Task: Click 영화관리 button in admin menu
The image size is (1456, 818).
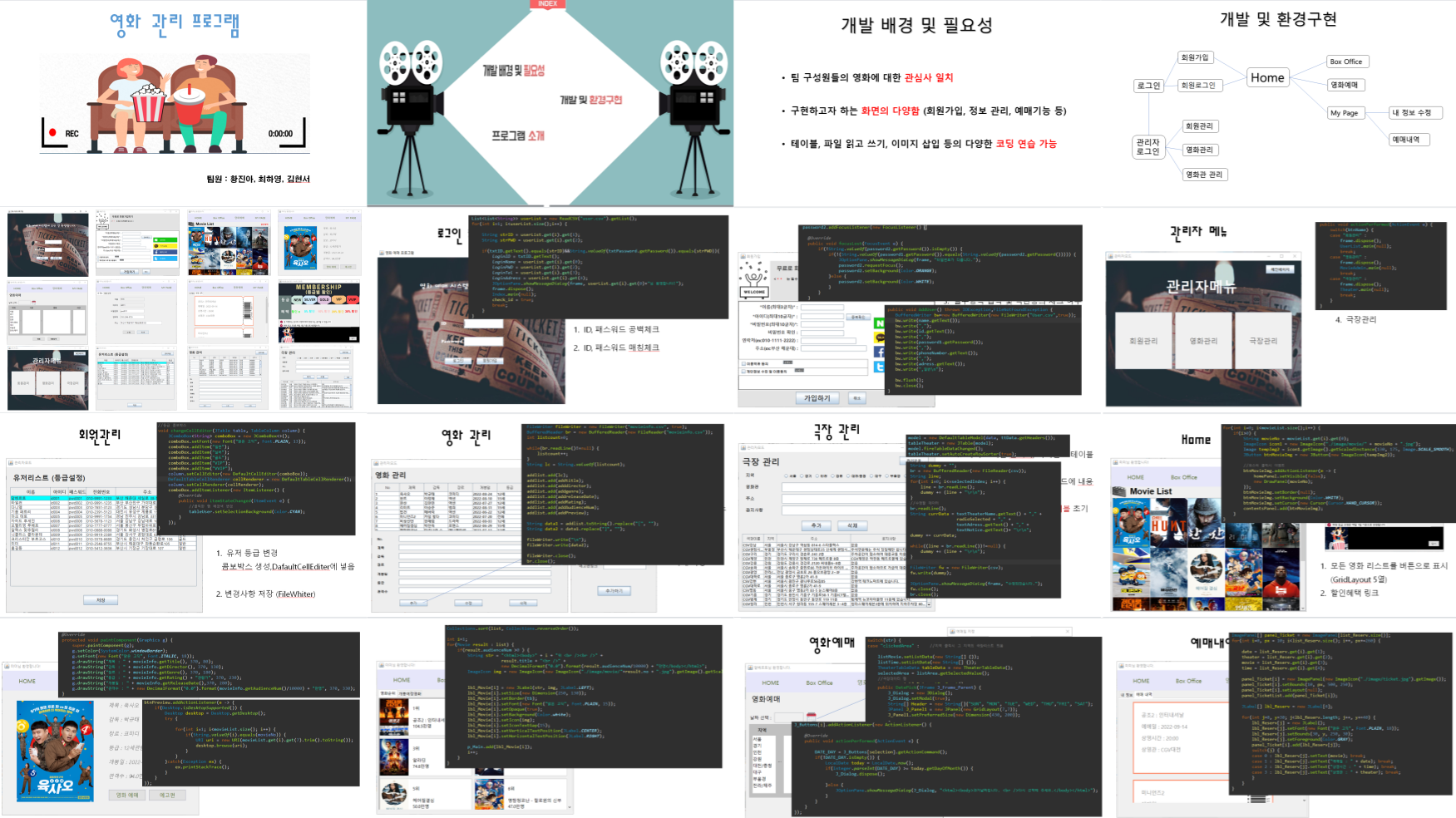Action: click(1202, 341)
